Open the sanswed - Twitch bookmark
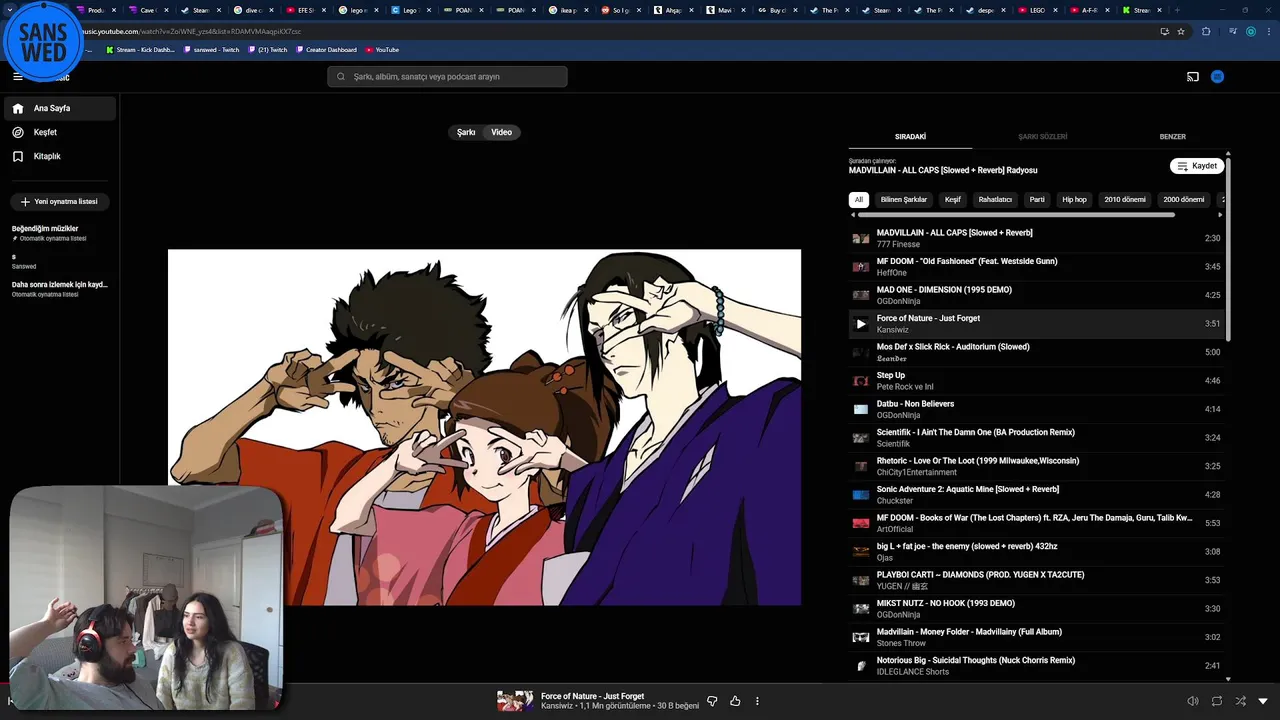Viewport: 1280px width, 720px height. [212, 50]
